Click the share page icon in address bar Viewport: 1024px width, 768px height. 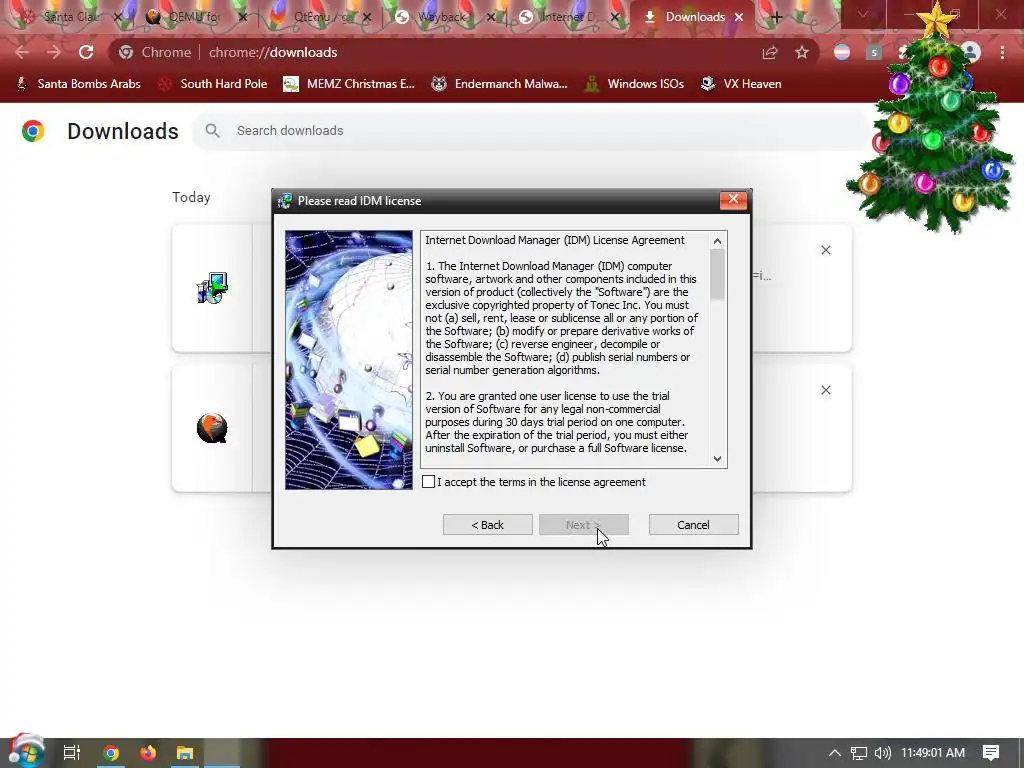pyautogui.click(x=770, y=52)
